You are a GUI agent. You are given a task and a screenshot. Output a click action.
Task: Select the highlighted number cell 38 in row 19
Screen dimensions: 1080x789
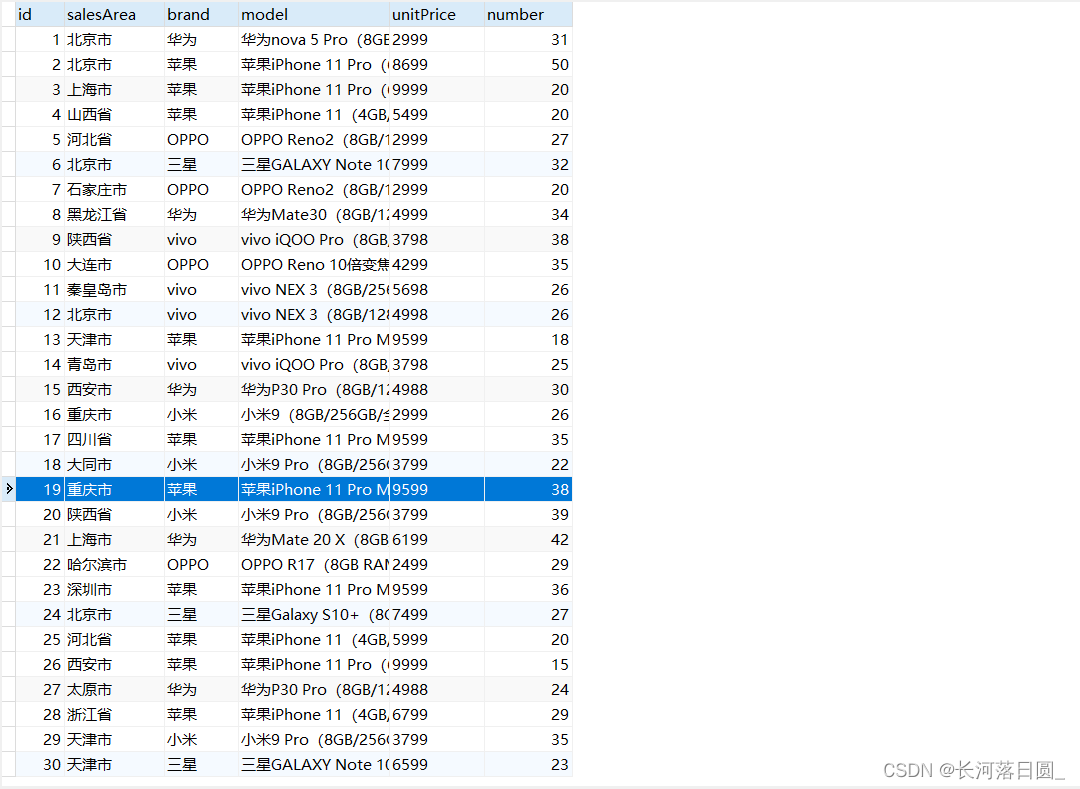click(528, 490)
